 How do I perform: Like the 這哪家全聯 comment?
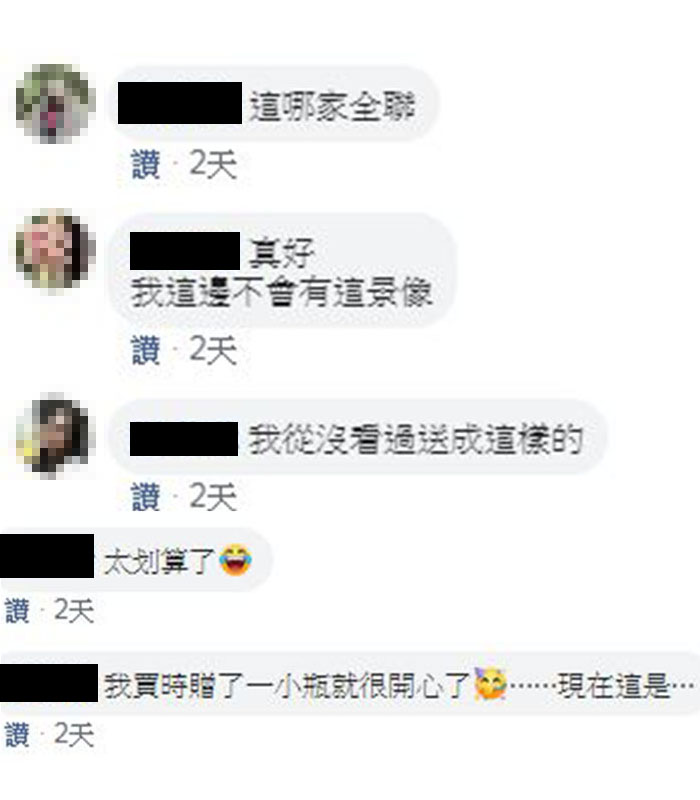(146, 164)
